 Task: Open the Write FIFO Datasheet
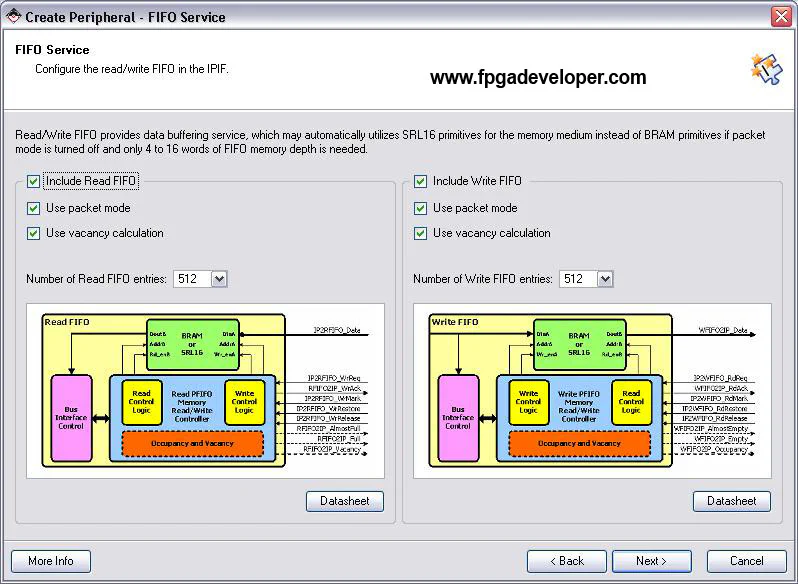point(731,501)
